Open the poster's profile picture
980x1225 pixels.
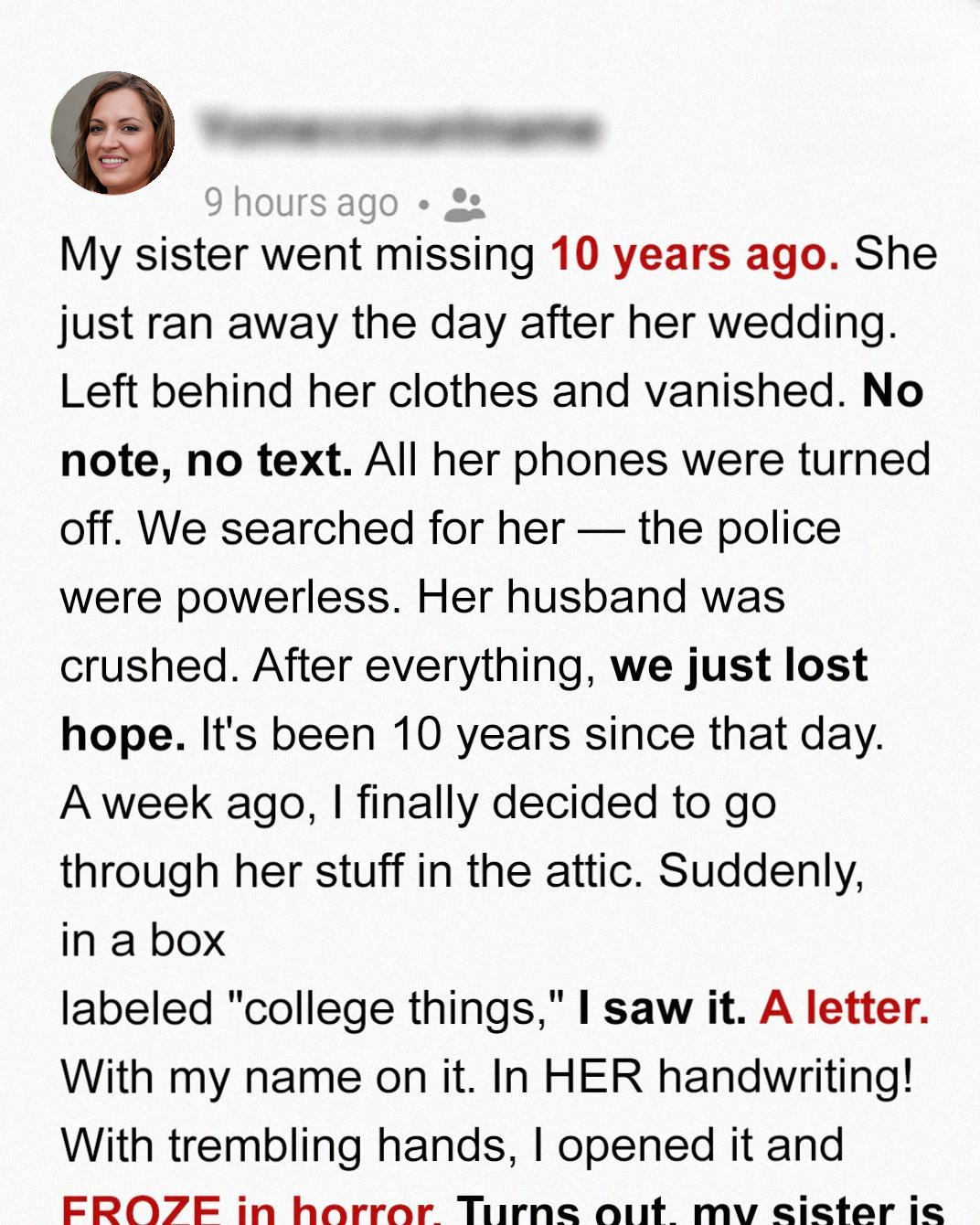pos(113,133)
